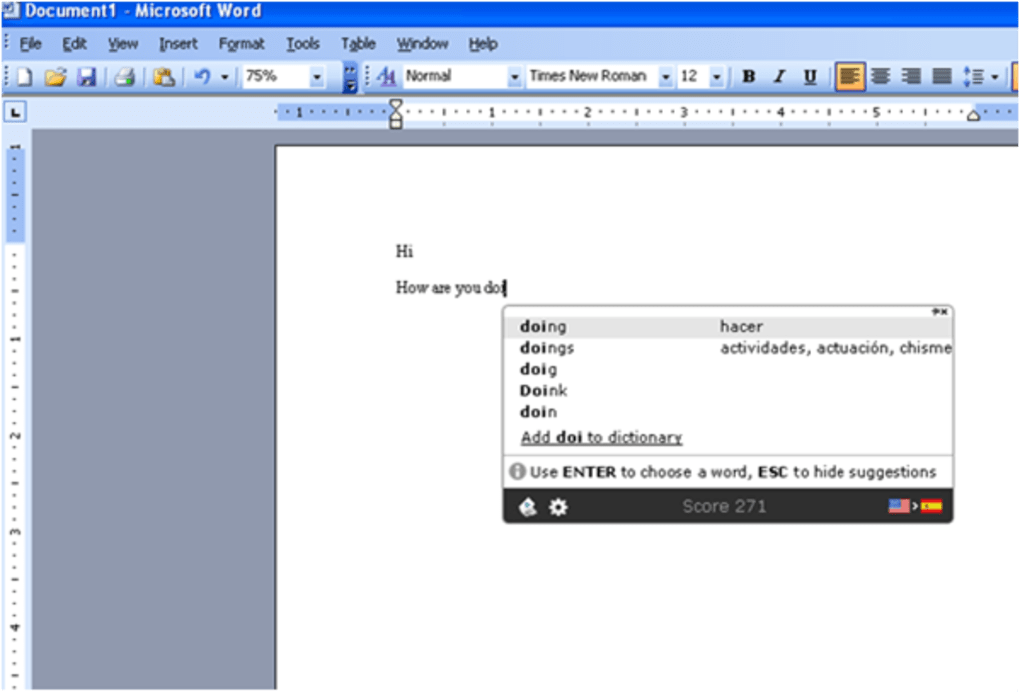Image resolution: width=1020 pixels, height=693 pixels.
Task: Click the 'hacer' translation text
Action: (741, 327)
